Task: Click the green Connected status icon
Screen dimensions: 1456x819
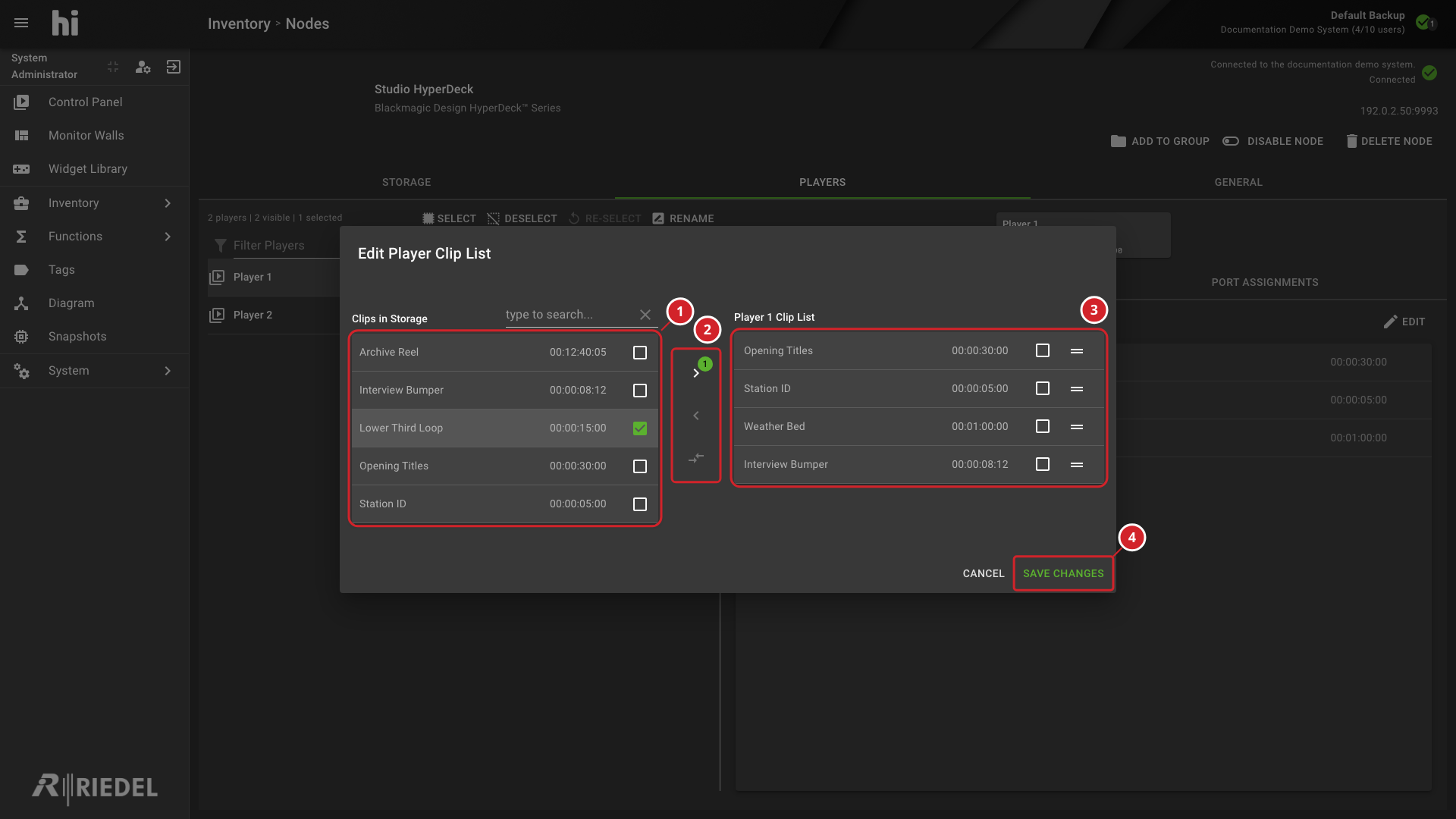Action: click(x=1429, y=73)
